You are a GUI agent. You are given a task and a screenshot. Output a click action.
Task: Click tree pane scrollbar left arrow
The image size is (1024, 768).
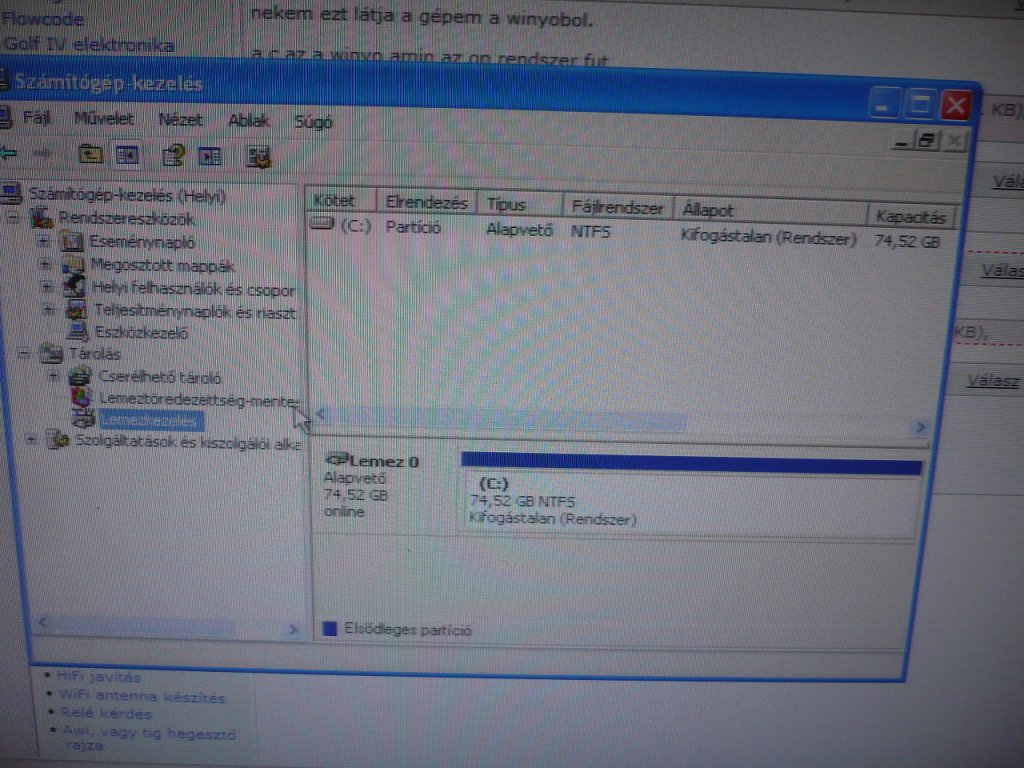[42, 622]
